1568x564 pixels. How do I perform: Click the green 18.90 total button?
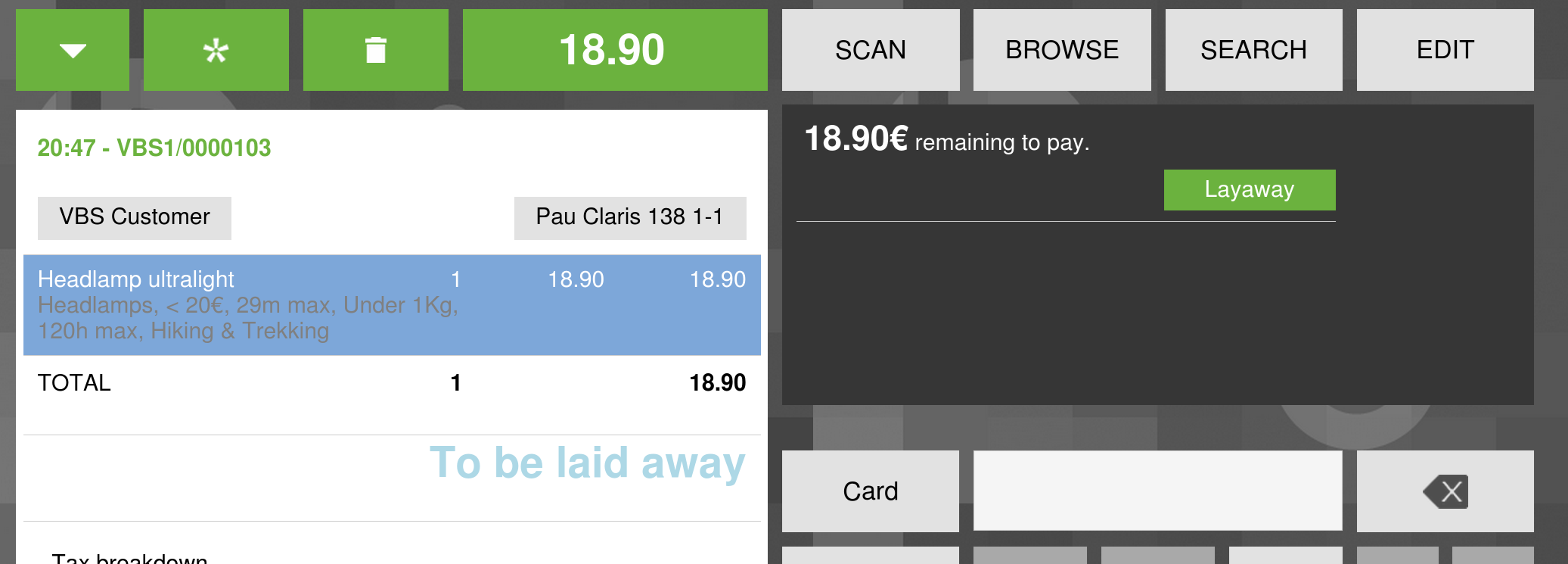614,50
